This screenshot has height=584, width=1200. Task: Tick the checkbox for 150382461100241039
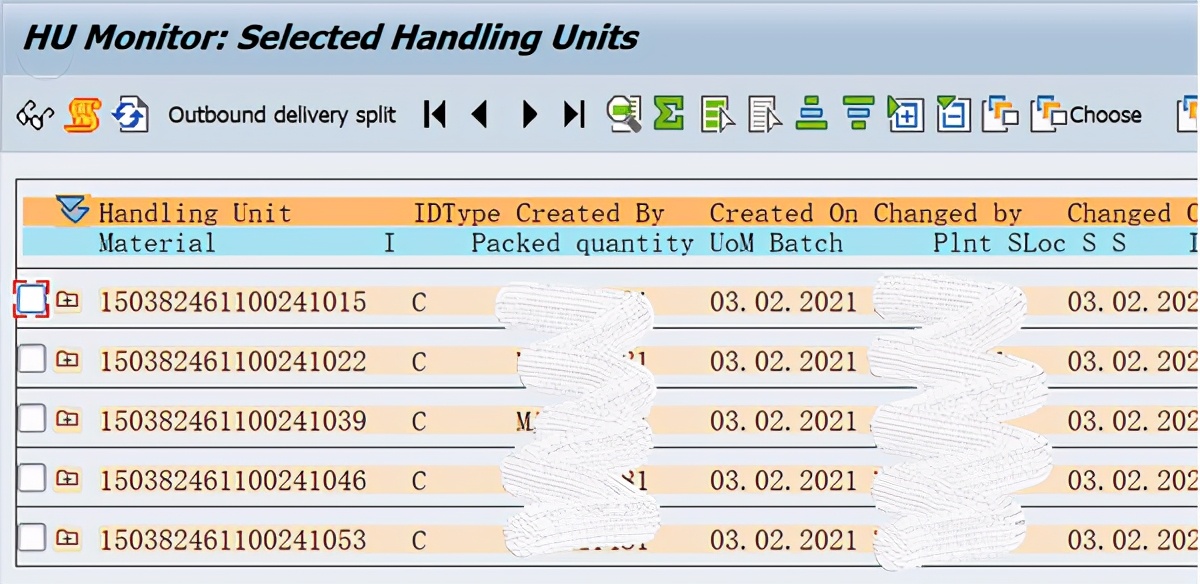pos(32,419)
